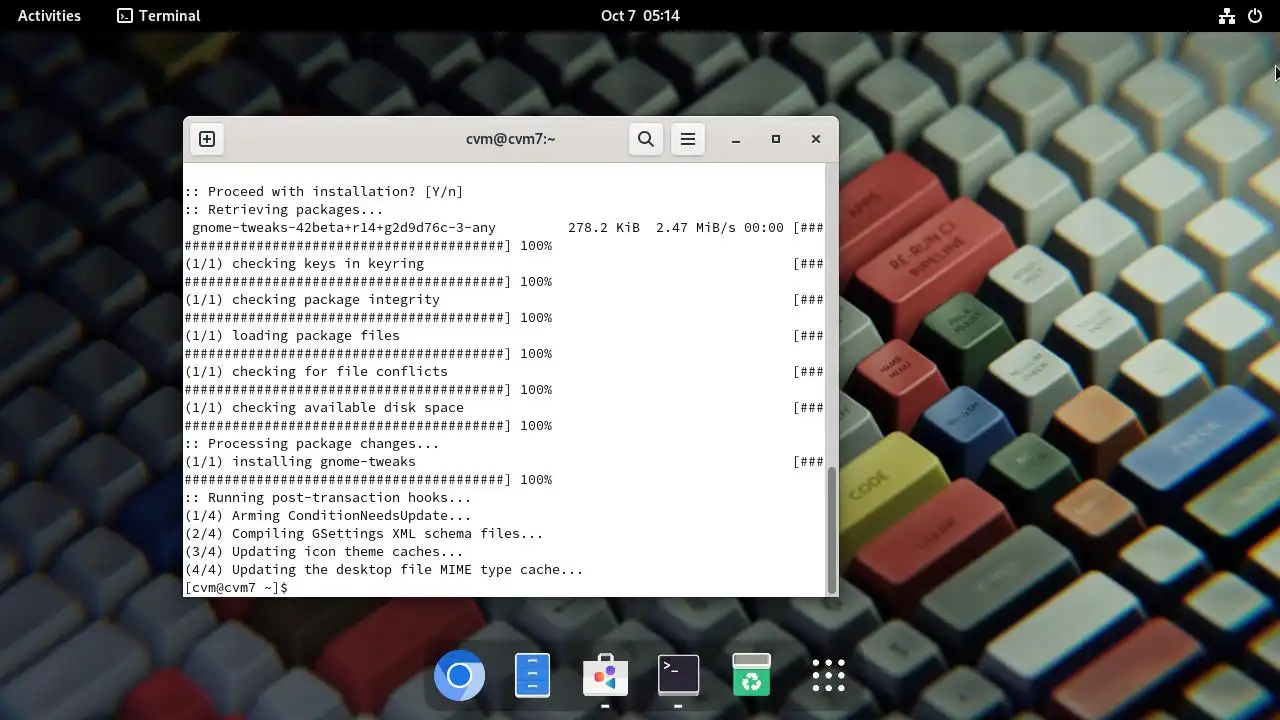The height and width of the screenshot is (720, 1280).
Task: Open the Terminal app menu in top bar
Action: point(158,15)
